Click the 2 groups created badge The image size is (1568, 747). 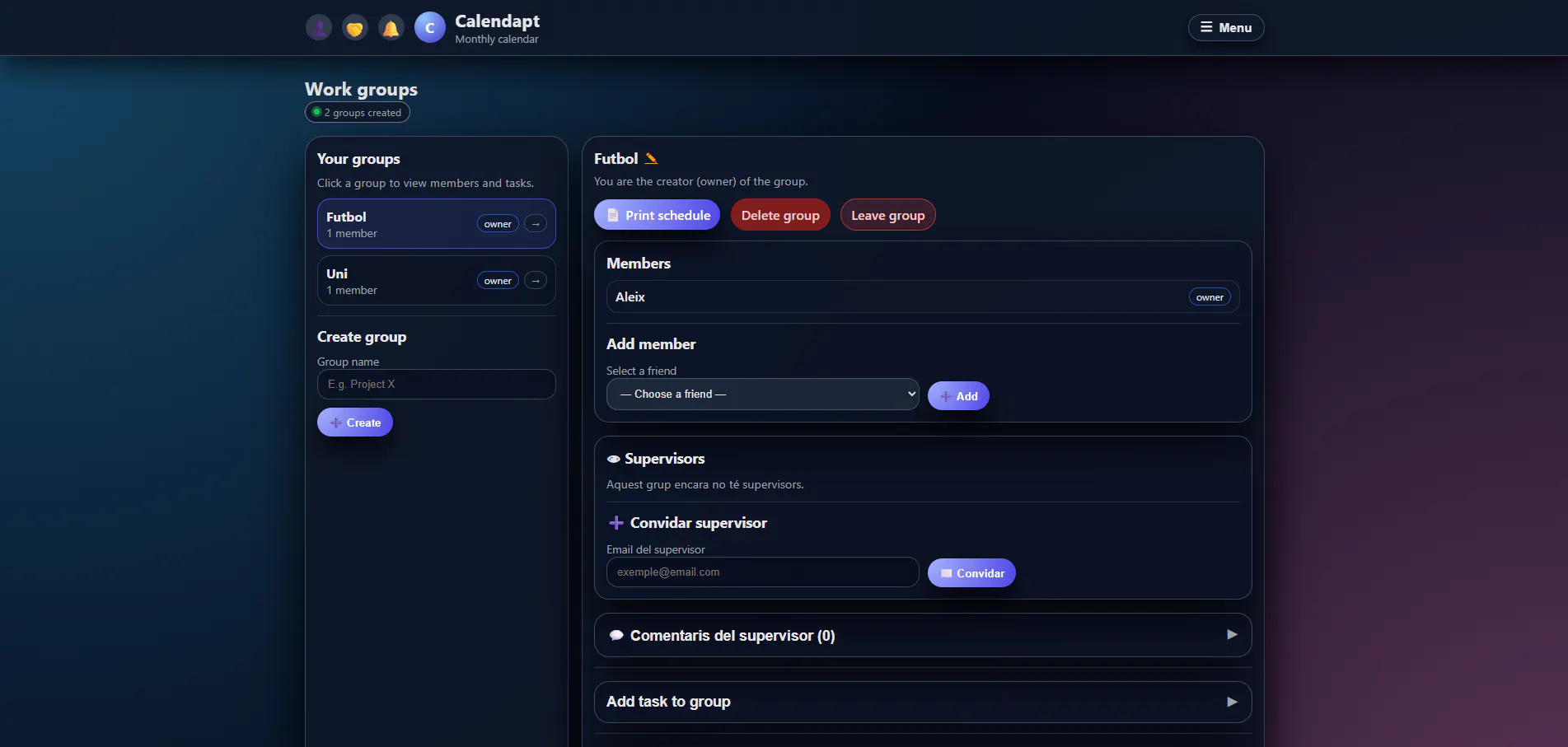tap(358, 113)
